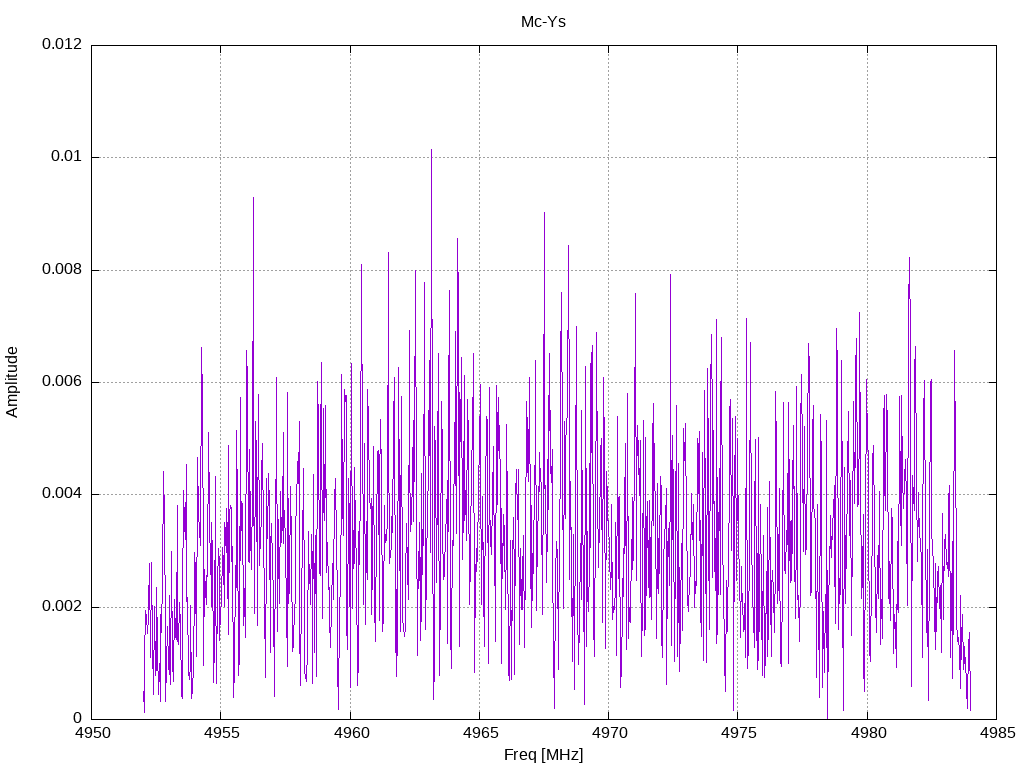Screen dimensions: 1024x768
Task: Select the 0.01 y-axis tick label
Action: click(x=67, y=156)
